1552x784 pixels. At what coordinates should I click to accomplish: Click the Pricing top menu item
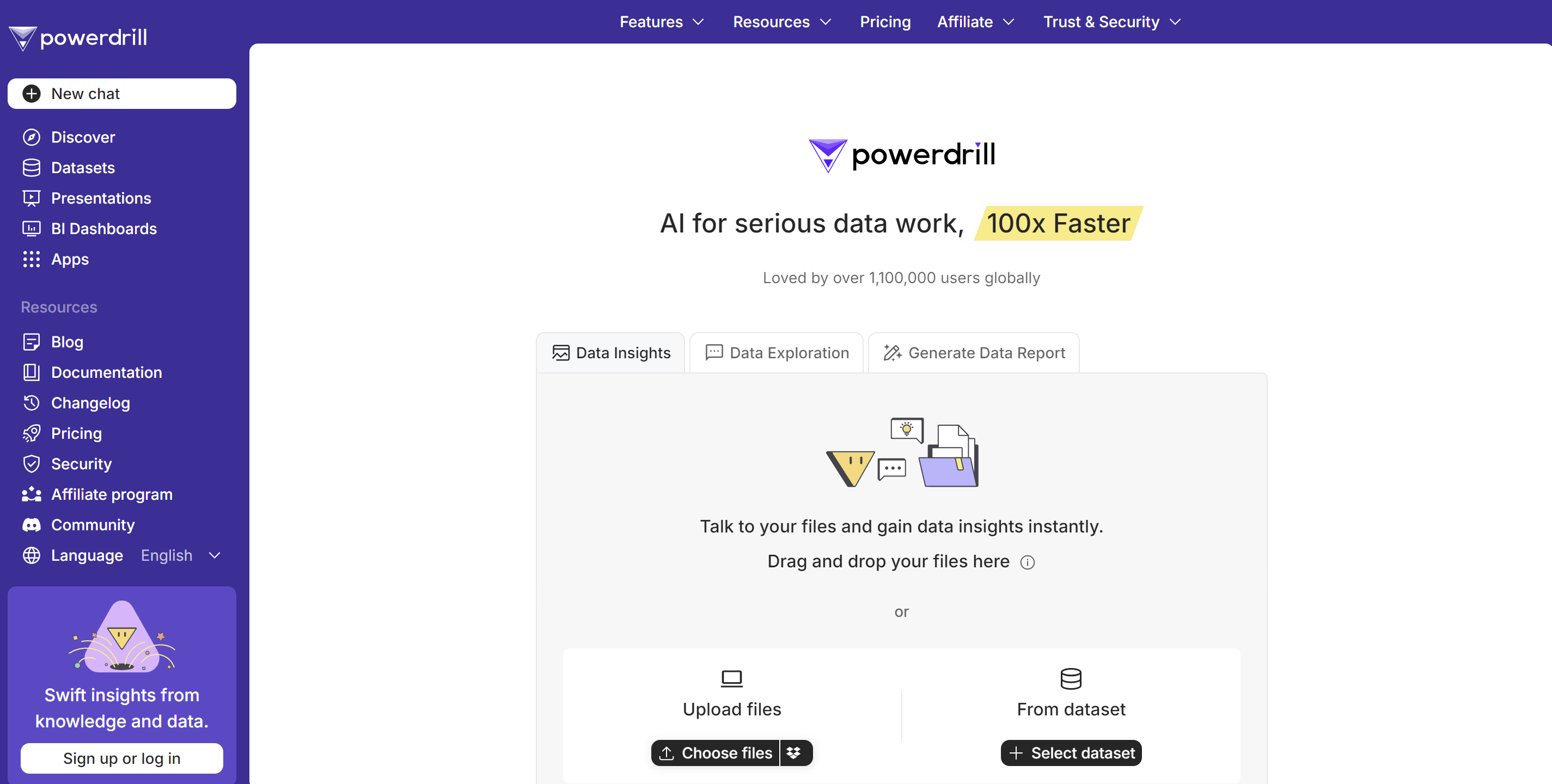tap(884, 22)
